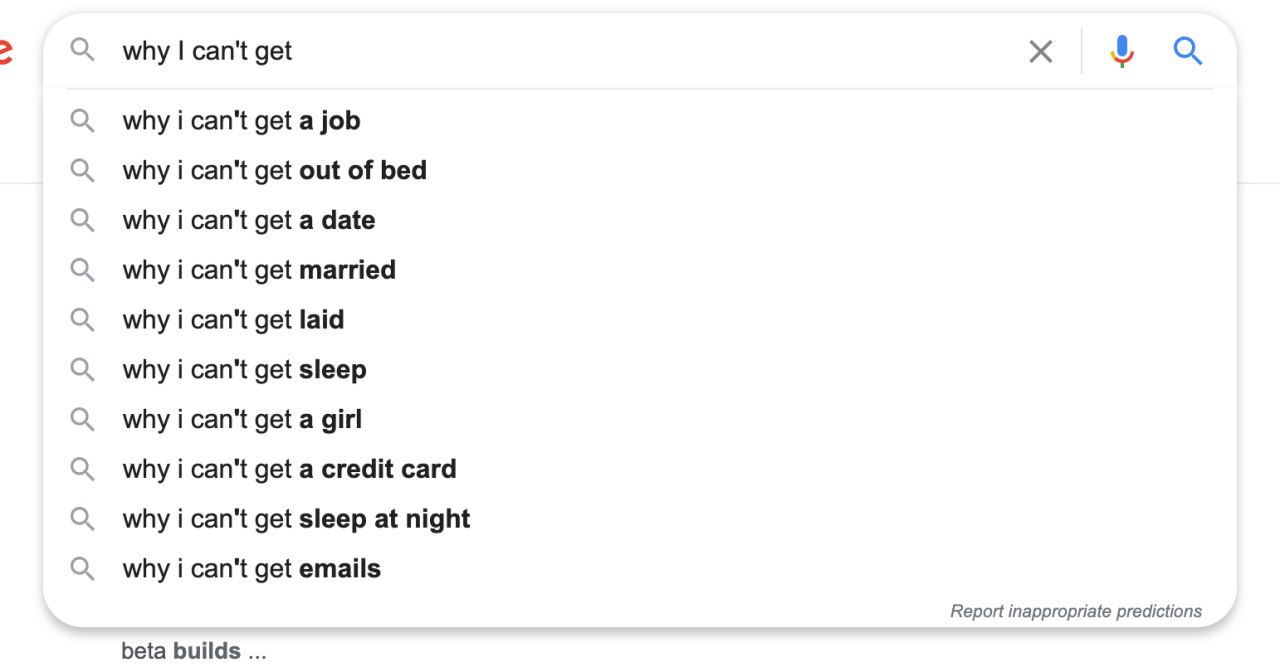This screenshot has width=1280, height=667.
Task: Click magnifier icon beside 'sleep at night'
Action: click(x=82, y=519)
